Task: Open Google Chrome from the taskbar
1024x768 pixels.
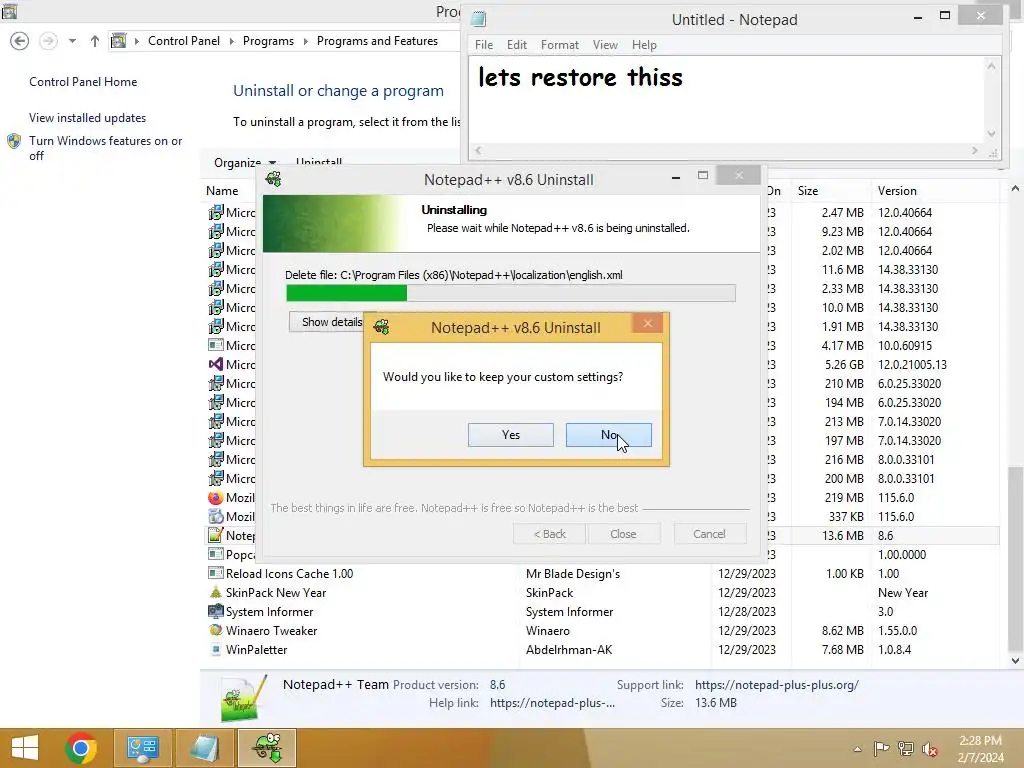Action: [81, 748]
